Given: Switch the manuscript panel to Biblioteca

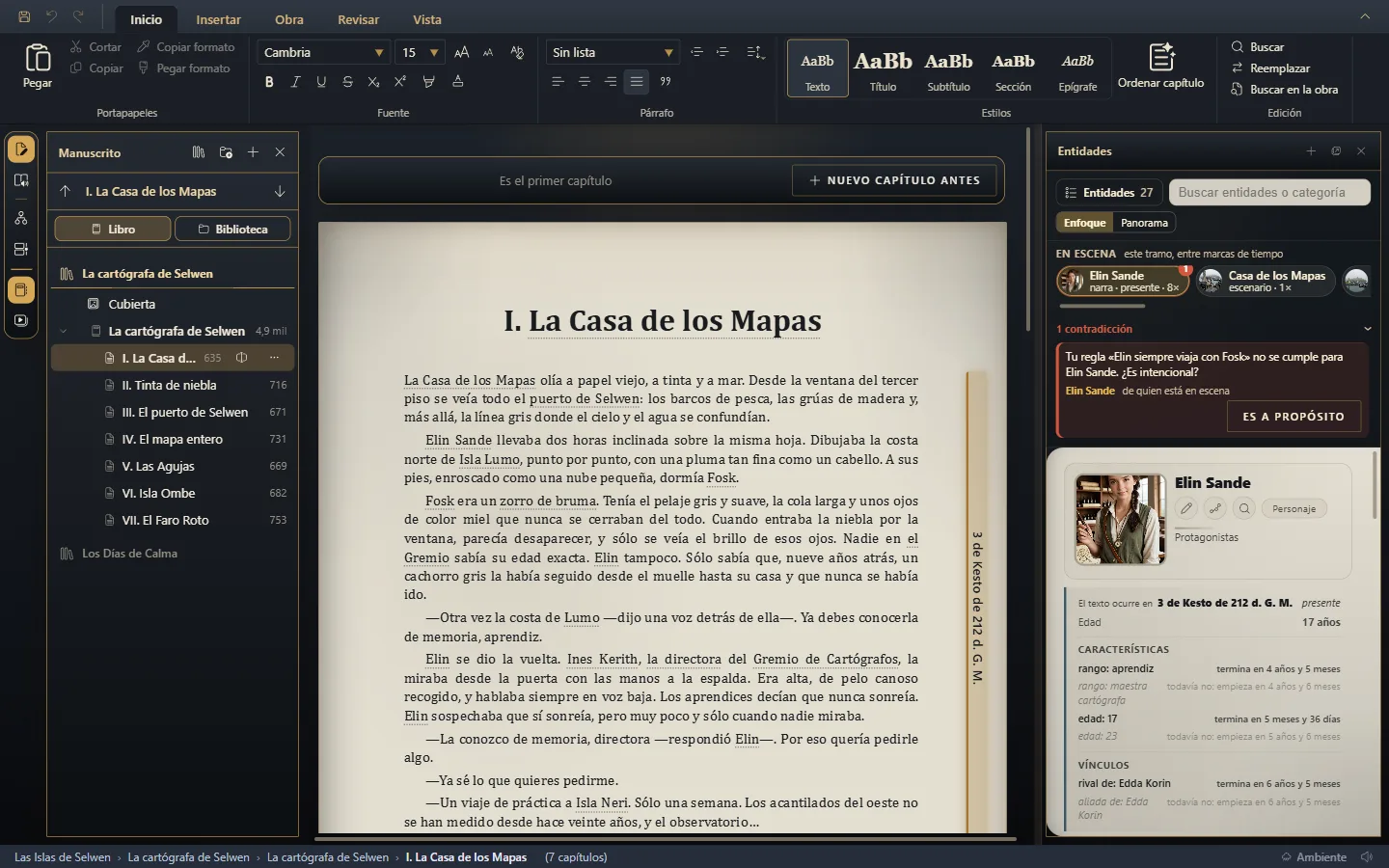Looking at the screenshot, I should tap(233, 230).
